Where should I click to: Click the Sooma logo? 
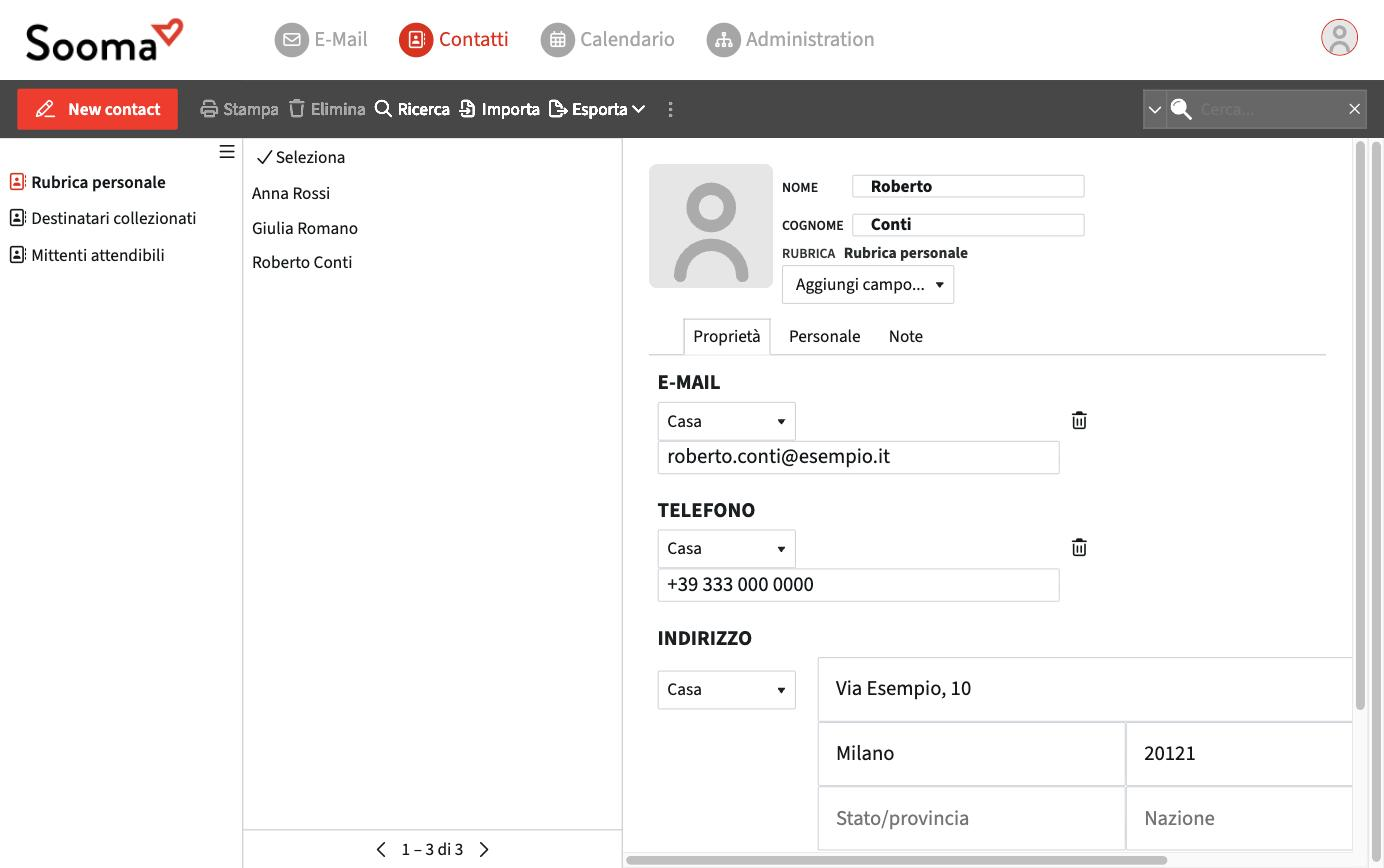click(x=105, y=40)
